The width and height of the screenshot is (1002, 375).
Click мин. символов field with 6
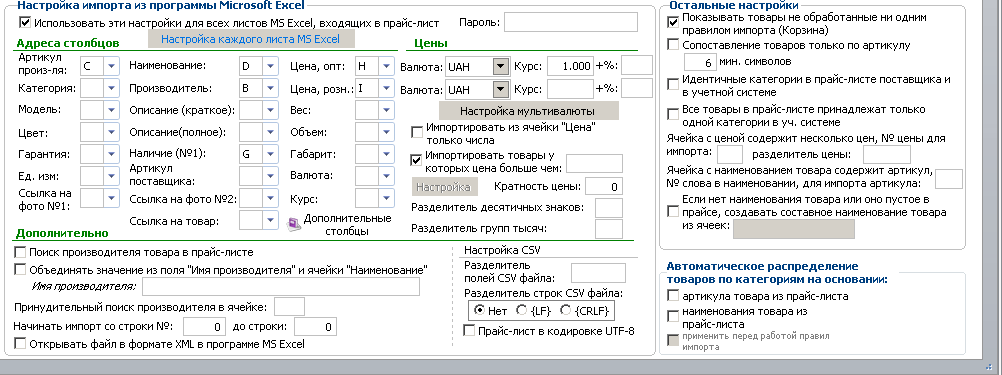699,62
